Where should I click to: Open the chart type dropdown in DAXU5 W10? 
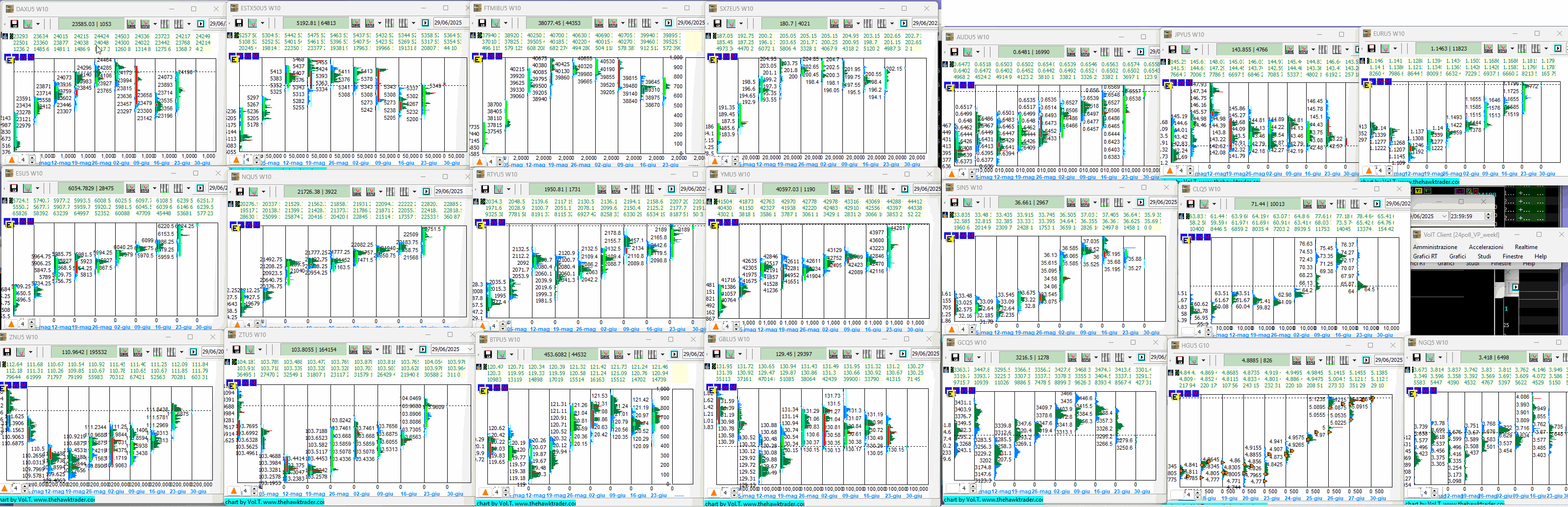[38, 24]
